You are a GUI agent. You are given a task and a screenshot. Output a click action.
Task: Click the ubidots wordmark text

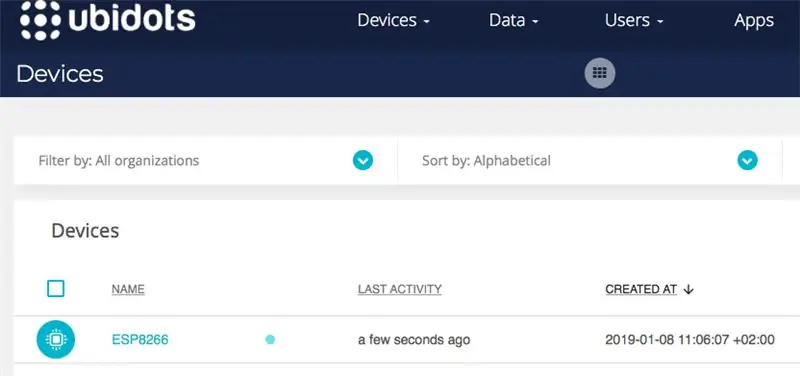[132, 19]
